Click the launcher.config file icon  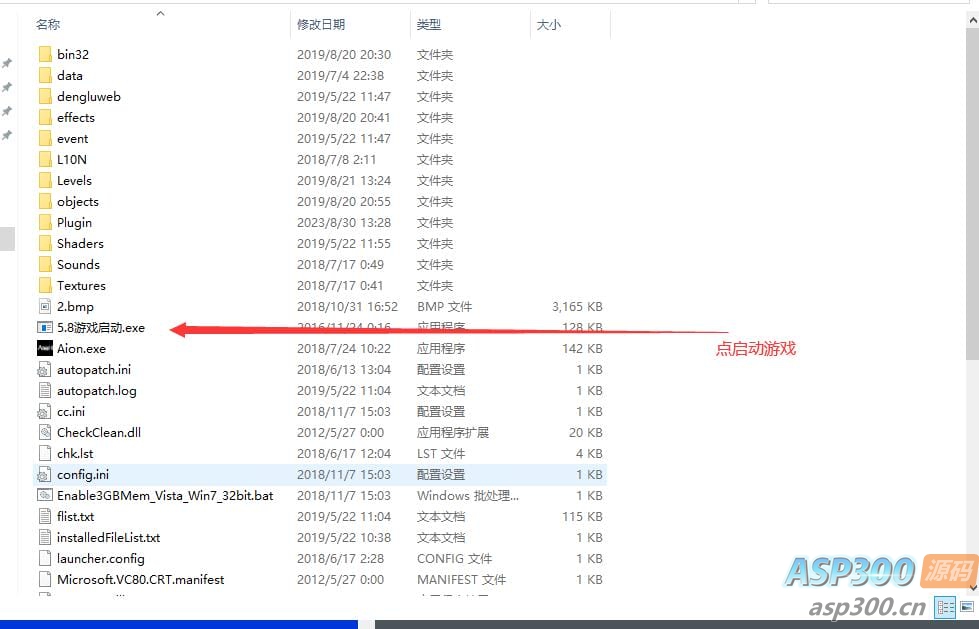point(45,558)
